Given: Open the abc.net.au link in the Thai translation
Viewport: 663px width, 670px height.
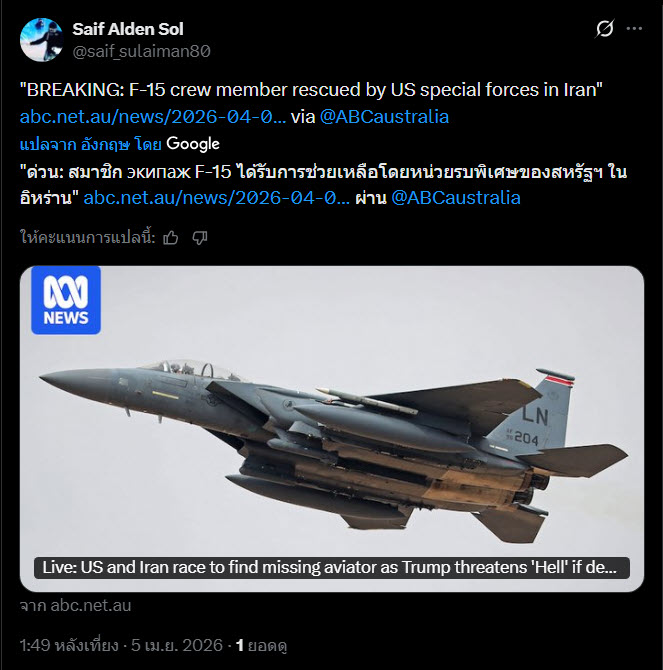Looking at the screenshot, I should tap(216, 198).
